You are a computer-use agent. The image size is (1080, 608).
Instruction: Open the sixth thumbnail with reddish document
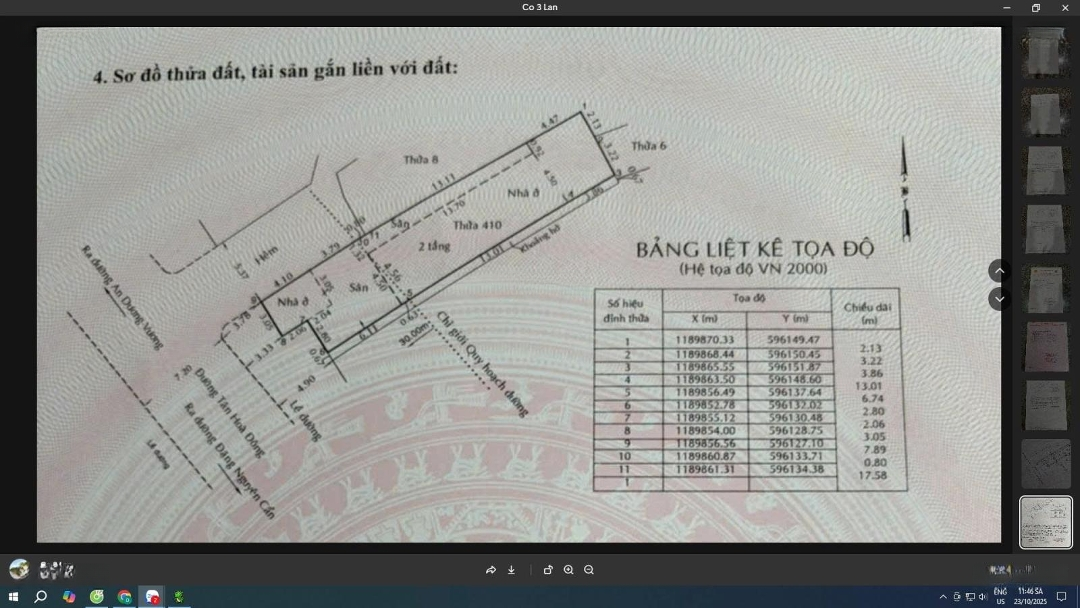[1046, 347]
